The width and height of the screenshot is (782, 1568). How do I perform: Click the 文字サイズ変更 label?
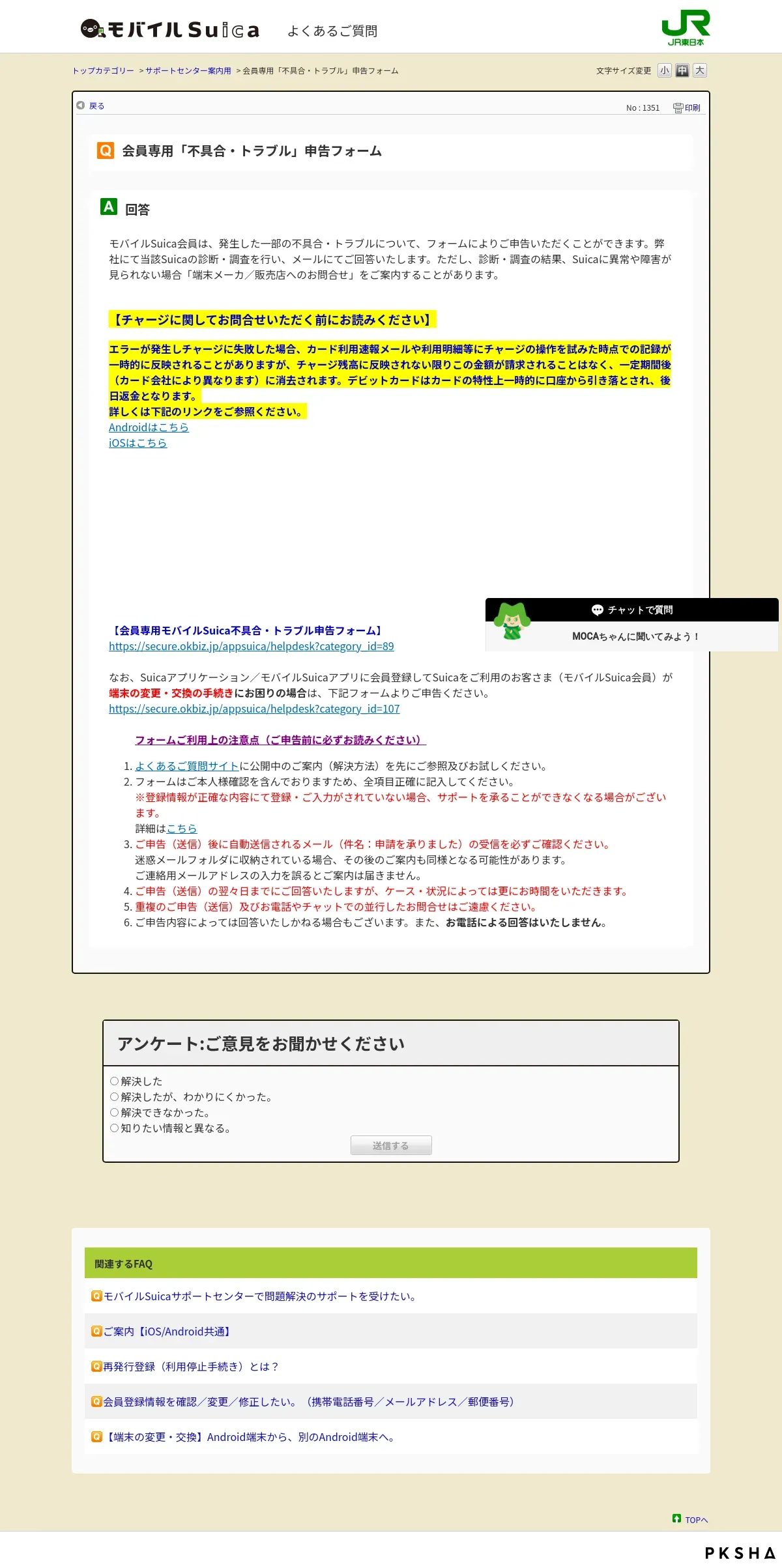tap(624, 70)
